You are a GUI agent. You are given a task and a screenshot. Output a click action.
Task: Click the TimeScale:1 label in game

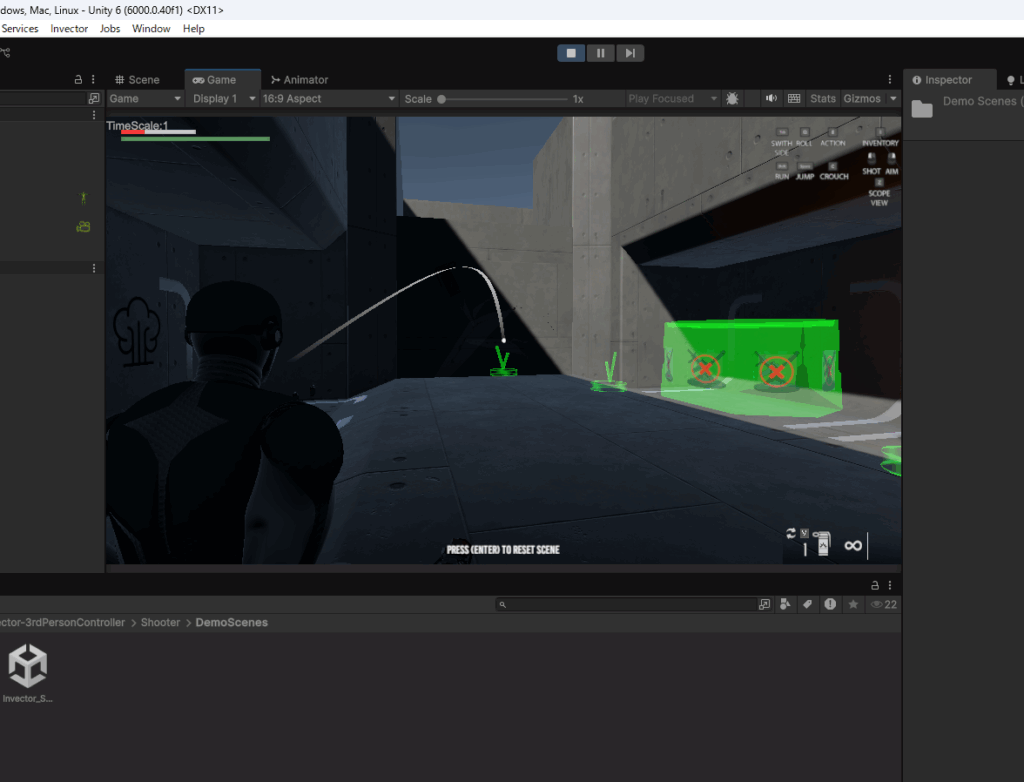pyautogui.click(x=137, y=125)
